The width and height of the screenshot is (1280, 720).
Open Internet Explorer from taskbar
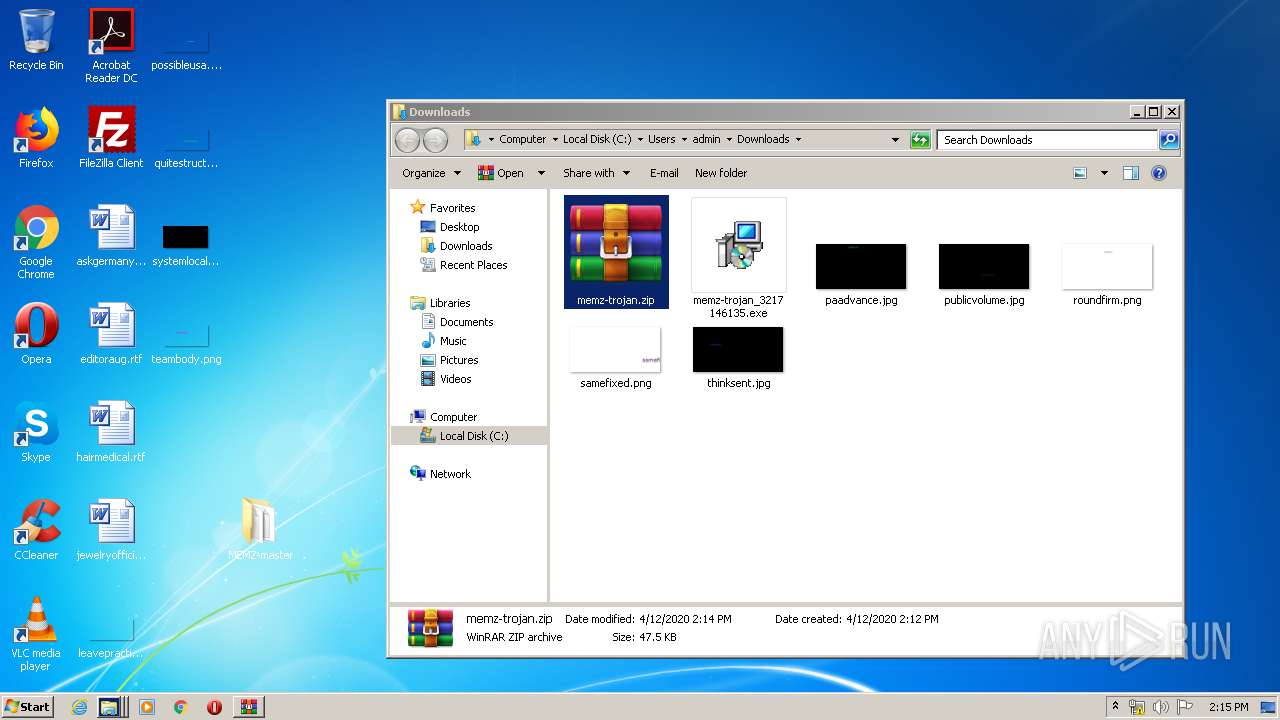[79, 707]
